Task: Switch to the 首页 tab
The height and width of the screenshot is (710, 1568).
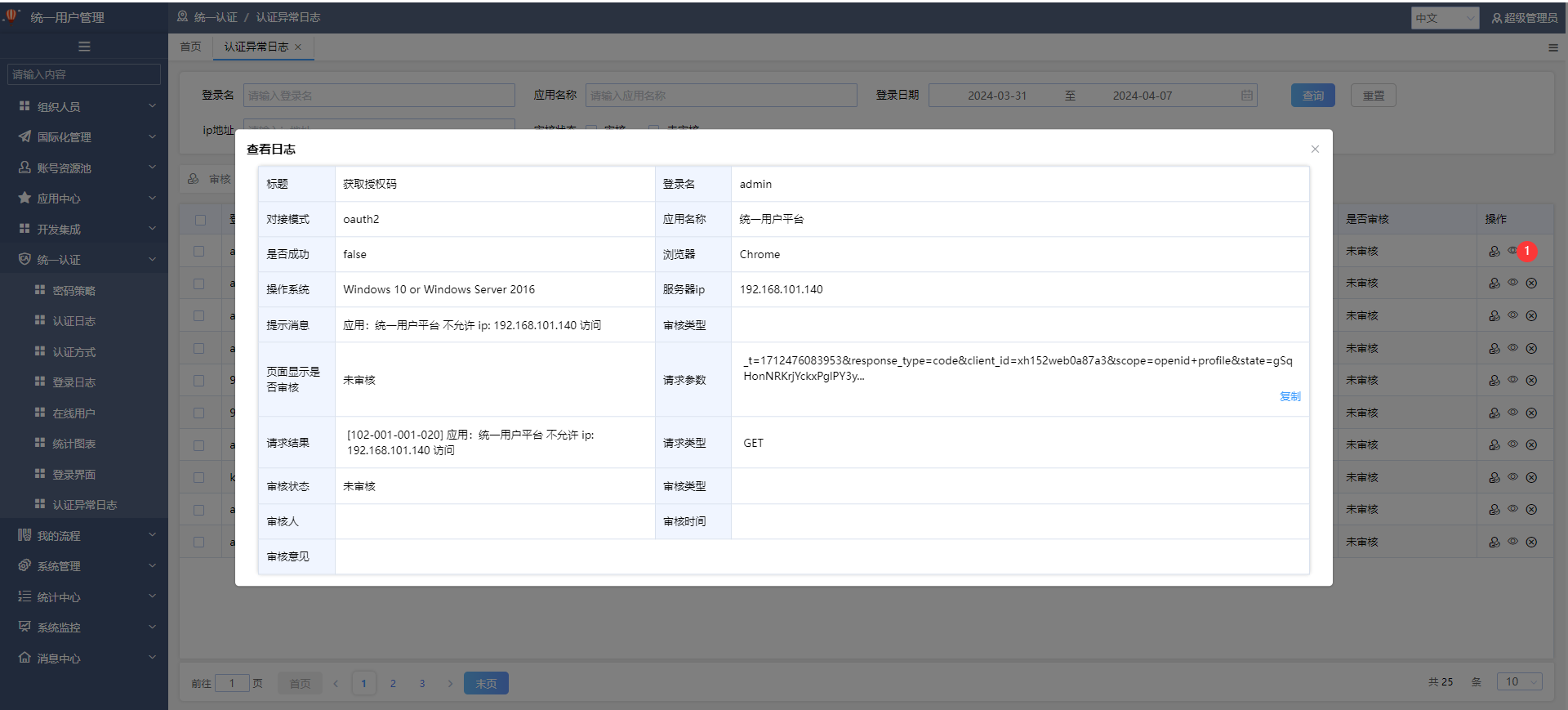Action: coord(190,47)
